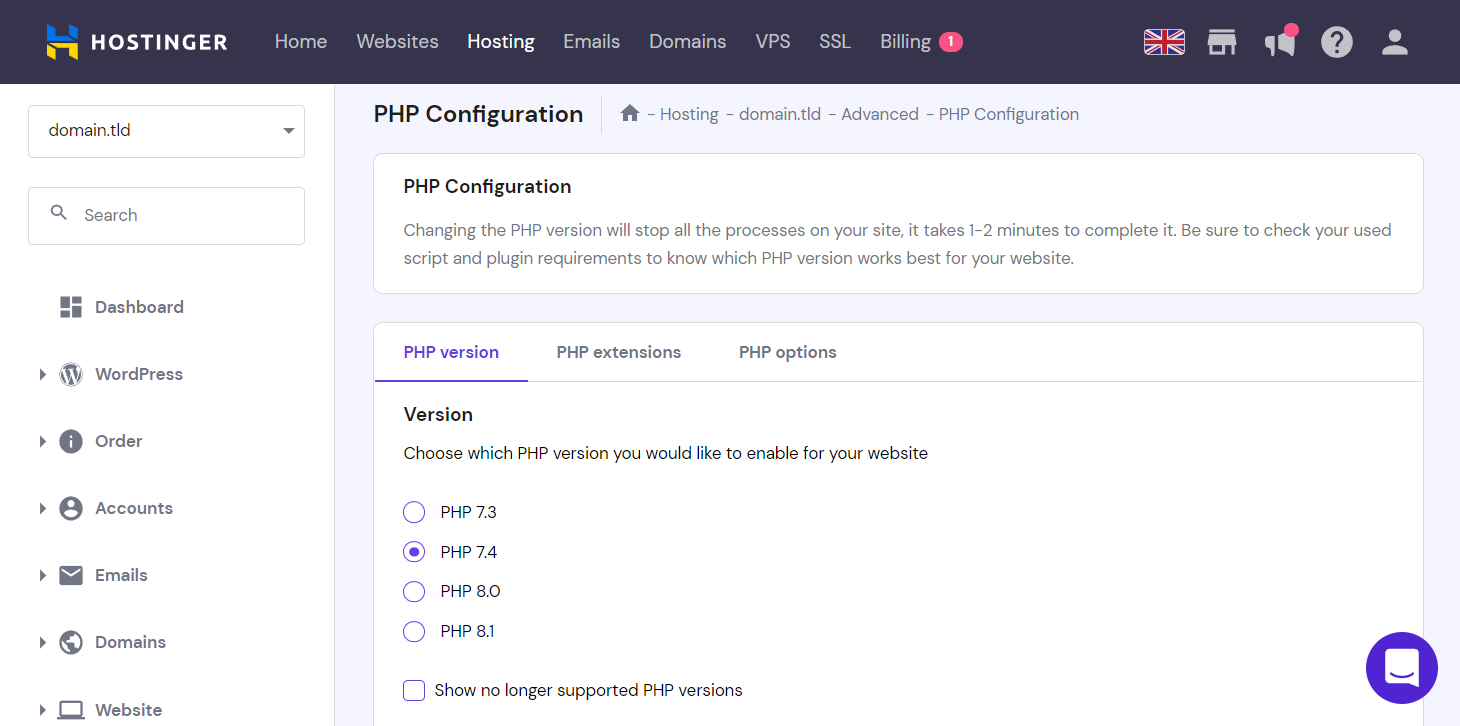Open the UK flag language selector
The width and height of the screenshot is (1460, 726).
pos(1164,42)
